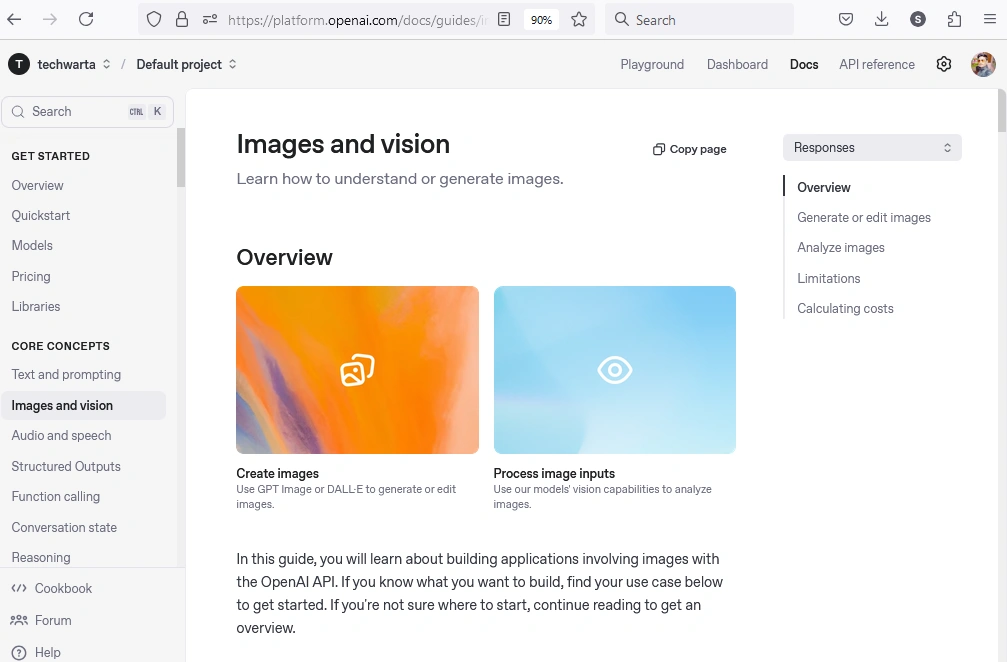Image resolution: width=1007 pixels, height=662 pixels.
Task: Open the Pocket save icon
Action: [x=846, y=19]
